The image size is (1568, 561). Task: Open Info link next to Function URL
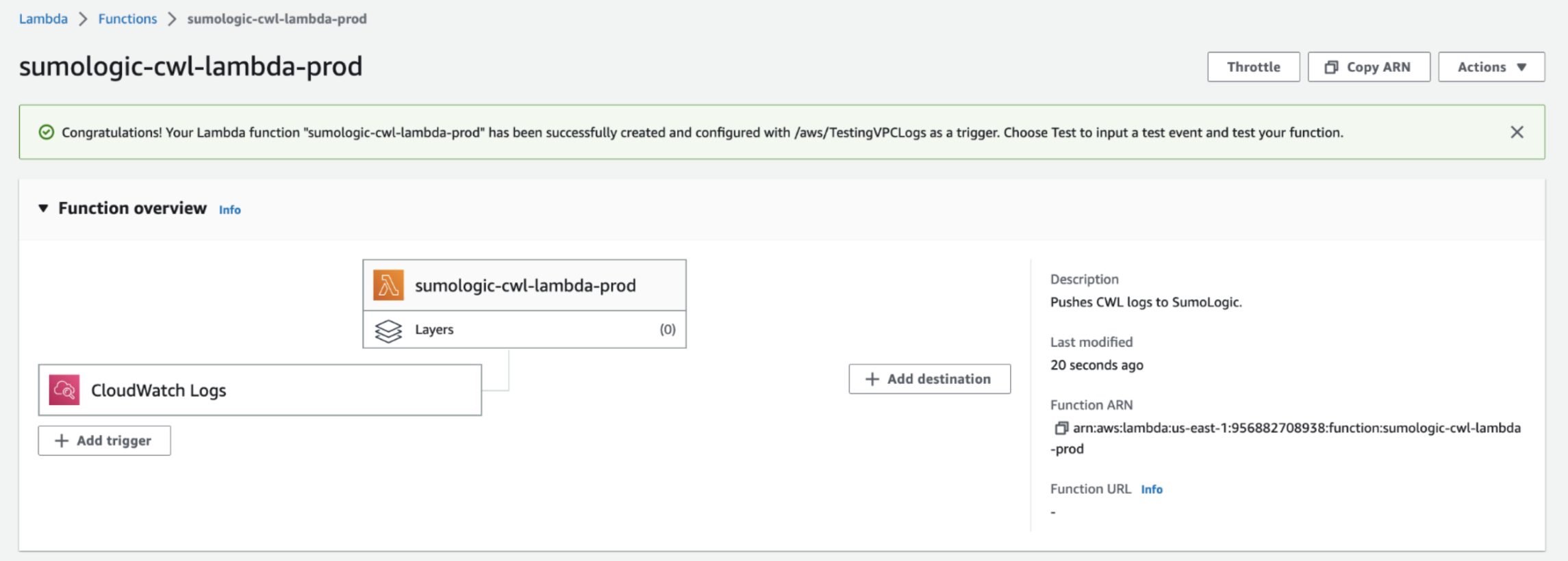[x=1151, y=489]
